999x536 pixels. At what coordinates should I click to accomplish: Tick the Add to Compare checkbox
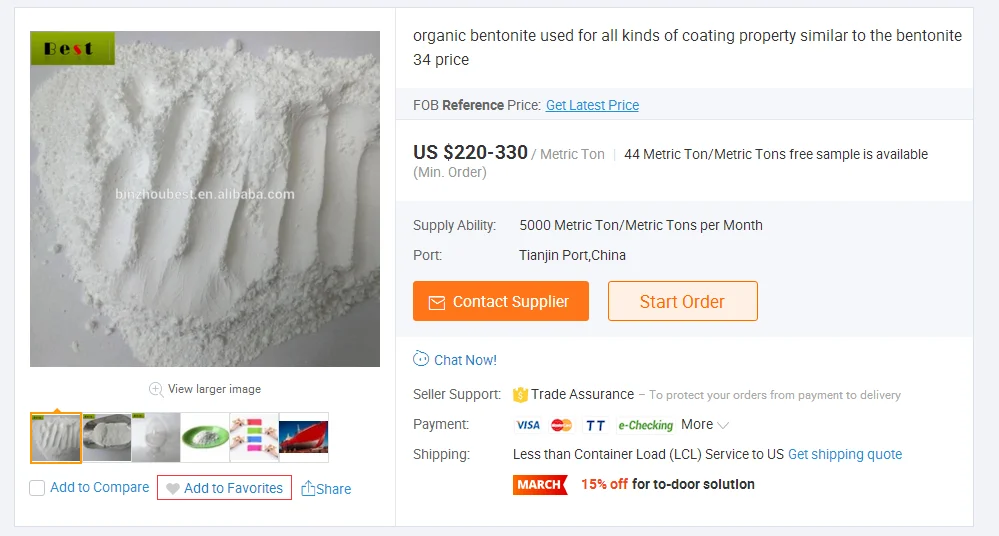pyautogui.click(x=37, y=488)
